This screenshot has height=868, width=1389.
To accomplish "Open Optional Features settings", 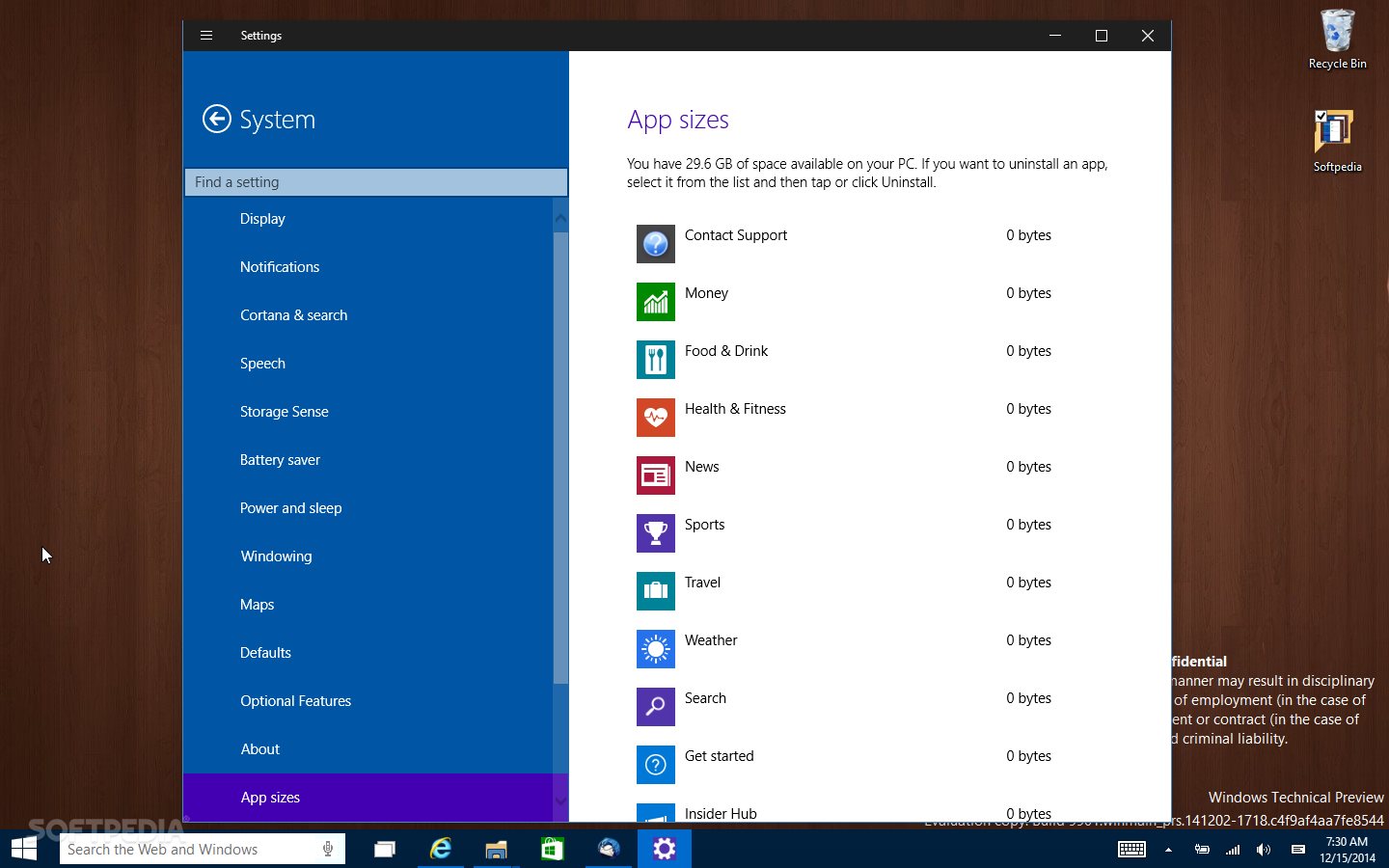I will (295, 701).
